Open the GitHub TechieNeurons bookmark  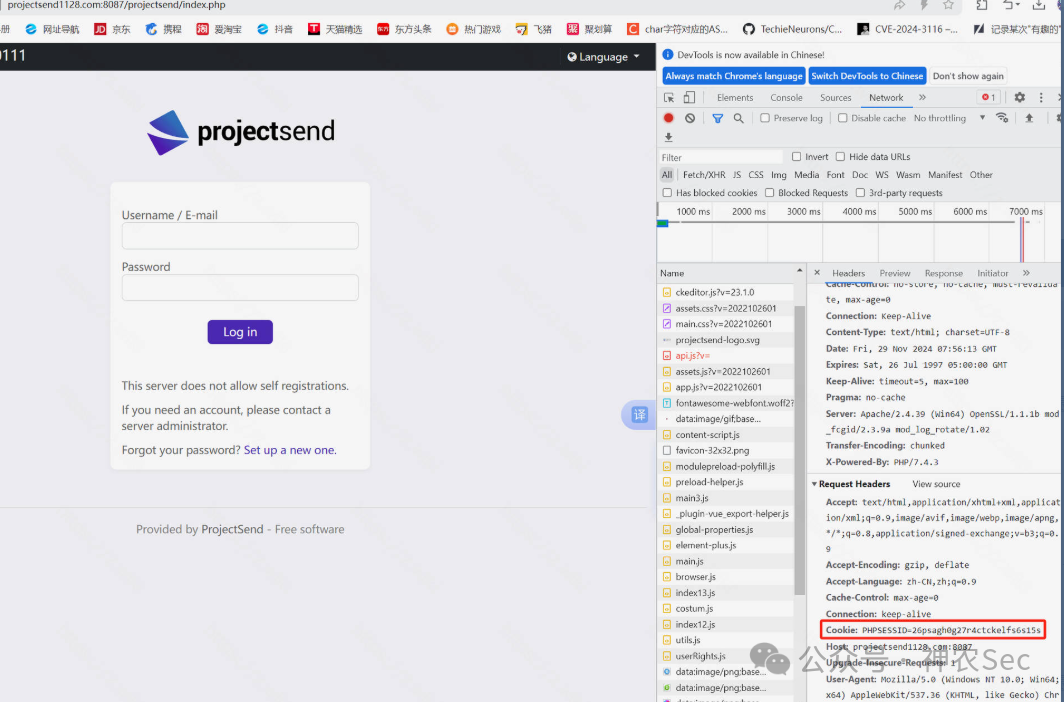tap(793, 29)
